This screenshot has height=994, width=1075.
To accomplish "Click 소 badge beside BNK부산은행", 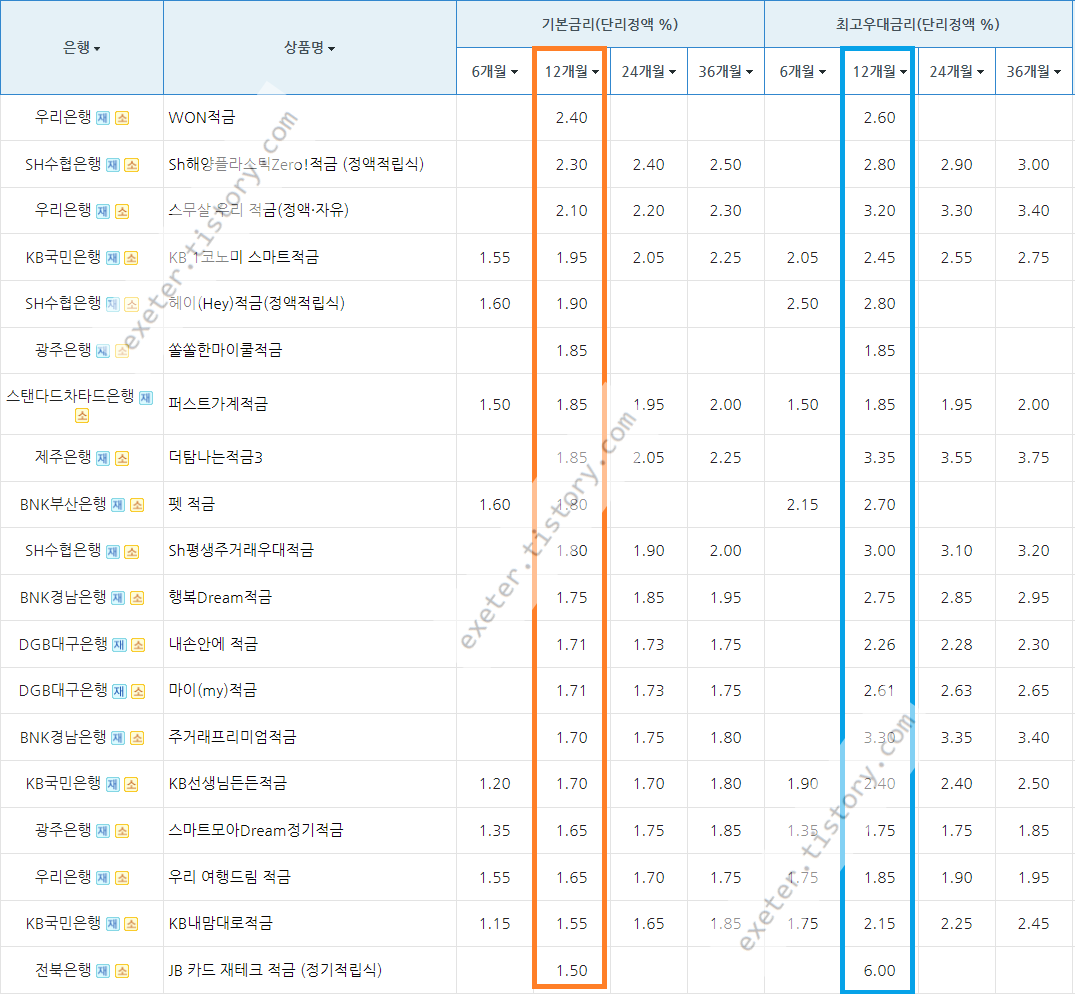I will 137,505.
